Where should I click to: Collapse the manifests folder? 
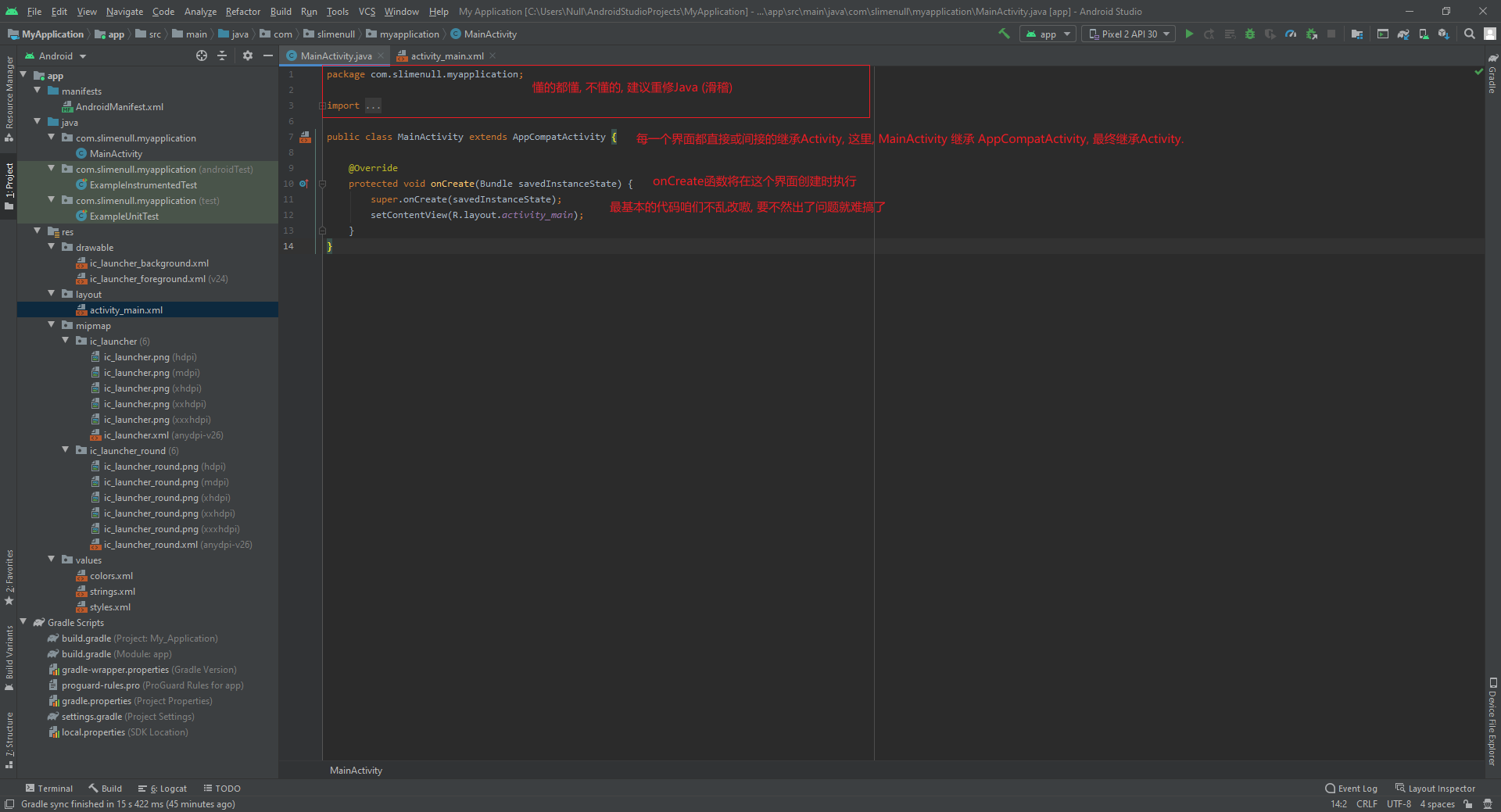pyautogui.click(x=38, y=91)
